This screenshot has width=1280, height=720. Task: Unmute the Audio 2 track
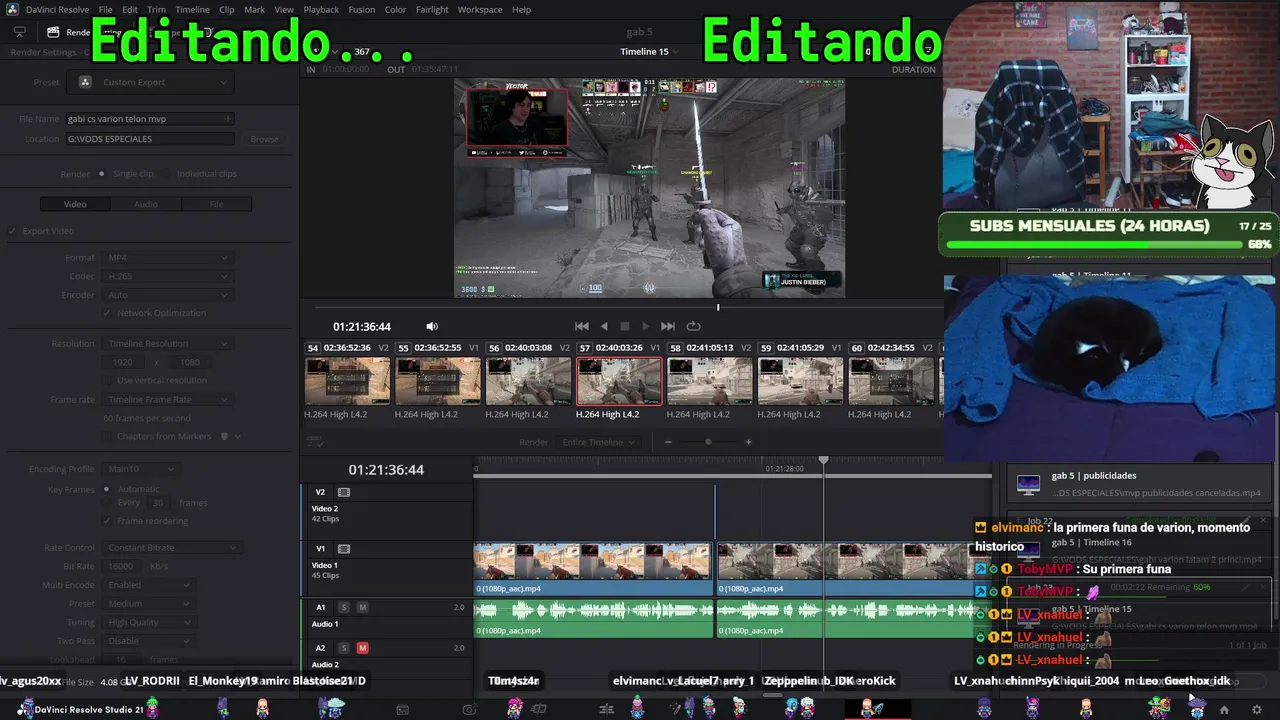coord(362,648)
